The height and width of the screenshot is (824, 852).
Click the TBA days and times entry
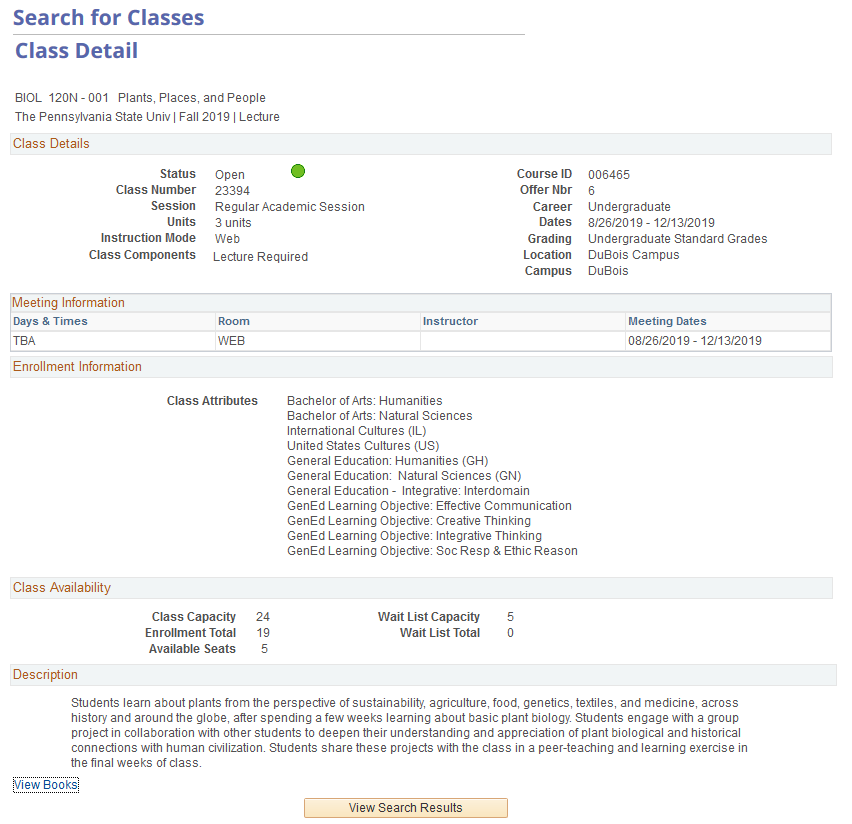[23, 340]
